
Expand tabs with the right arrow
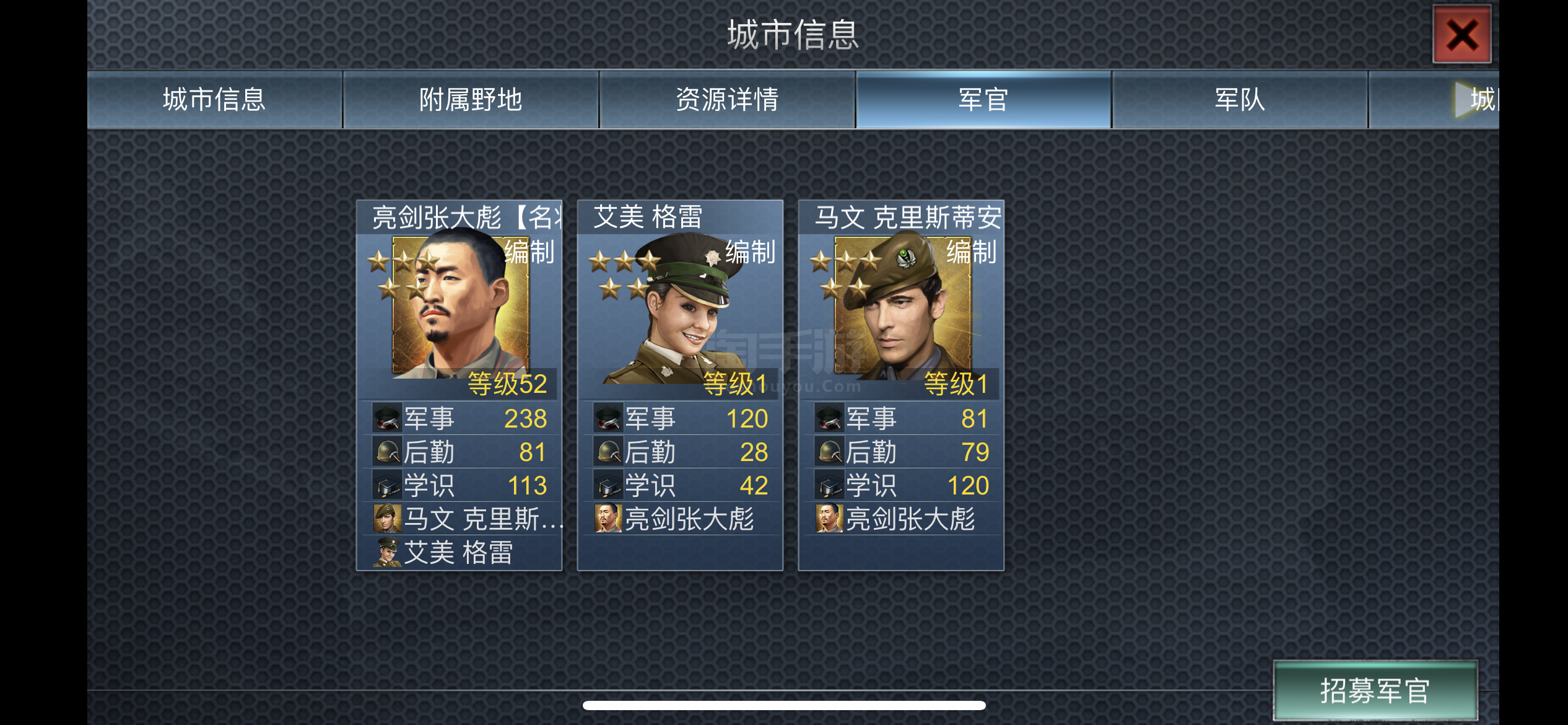click(1466, 99)
